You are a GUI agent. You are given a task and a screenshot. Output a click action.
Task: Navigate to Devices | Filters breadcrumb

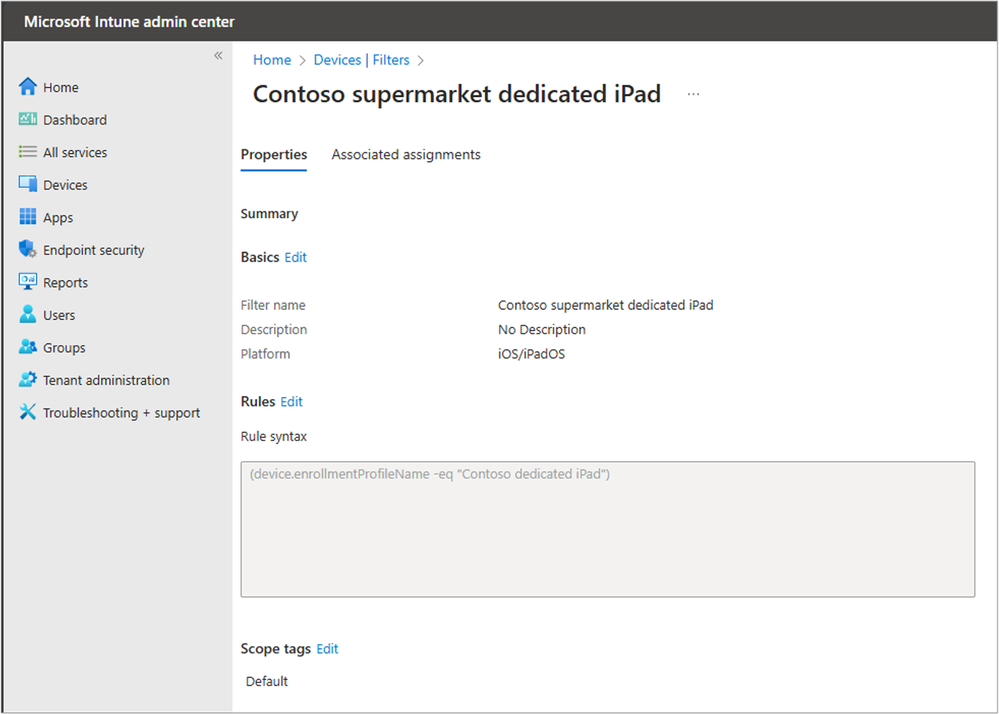(361, 60)
